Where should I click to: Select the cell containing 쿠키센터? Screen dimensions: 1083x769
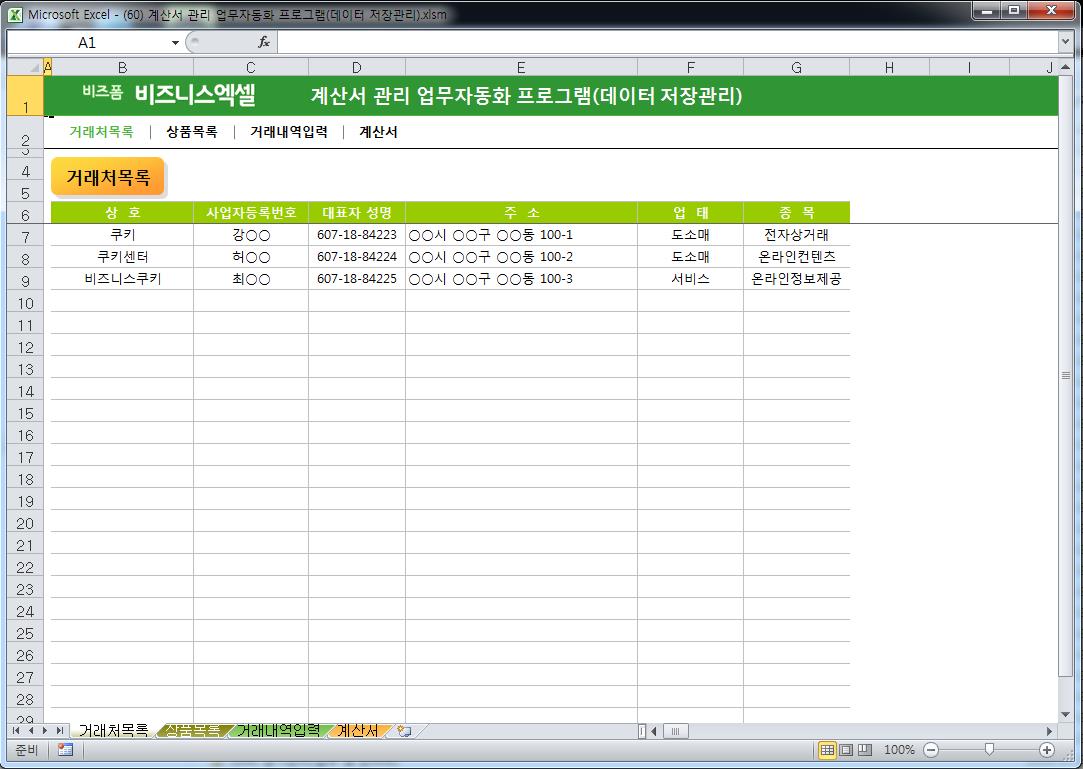[x=122, y=257]
